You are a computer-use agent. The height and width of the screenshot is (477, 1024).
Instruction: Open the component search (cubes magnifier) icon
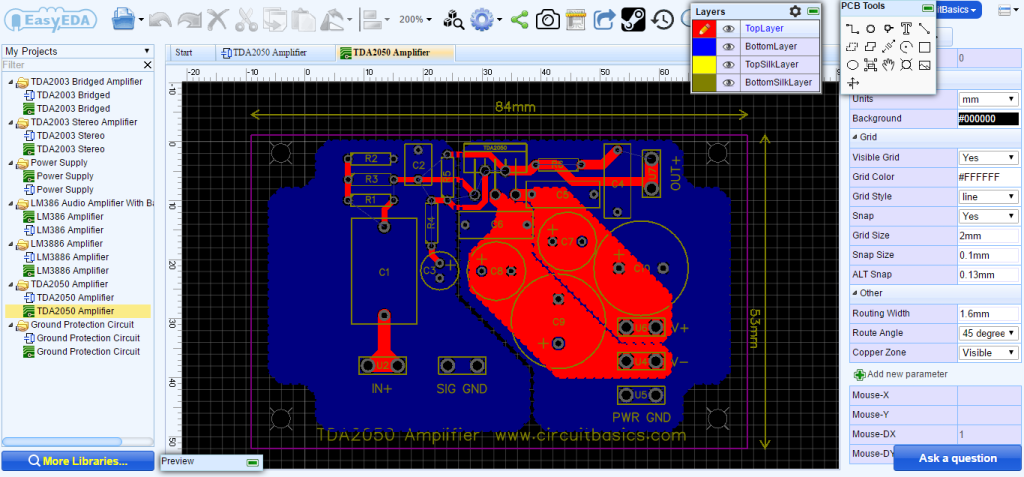pyautogui.click(x=453, y=20)
